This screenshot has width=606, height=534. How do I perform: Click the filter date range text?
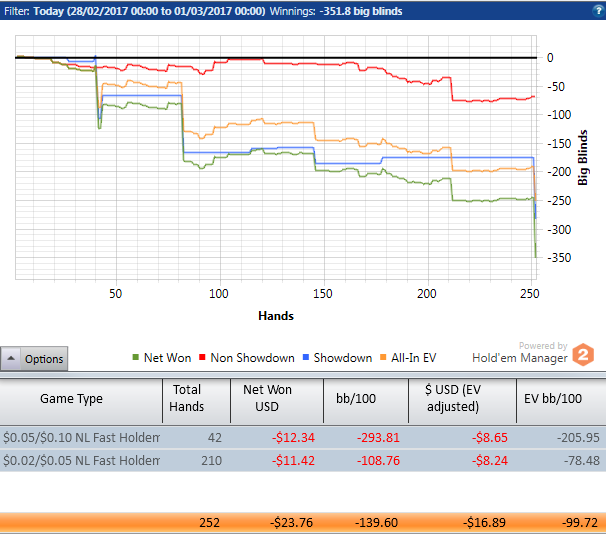click(x=149, y=11)
